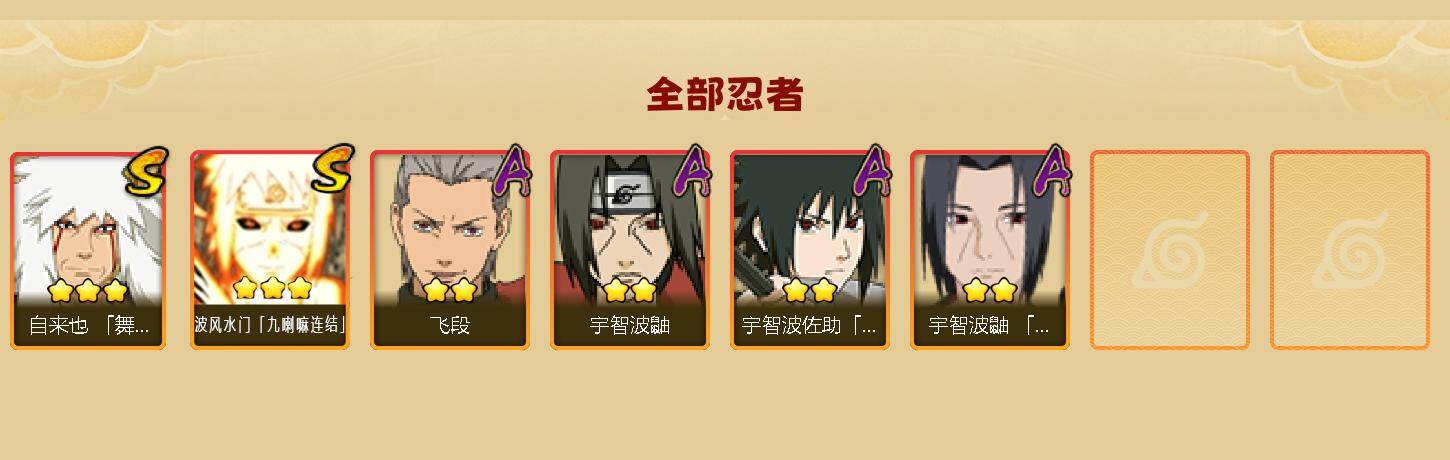The height and width of the screenshot is (460, 1450).
Task: Click the two stars on the 宇智波佐助 card
Action: [808, 291]
